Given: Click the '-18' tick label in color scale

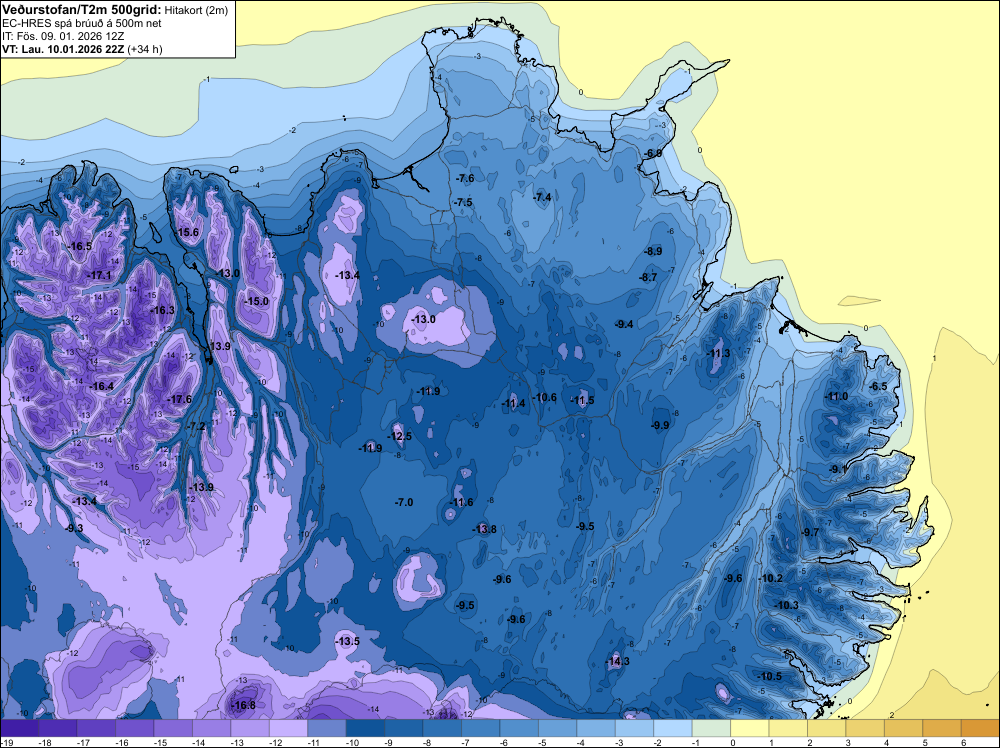Looking at the screenshot, I should tap(45, 742).
